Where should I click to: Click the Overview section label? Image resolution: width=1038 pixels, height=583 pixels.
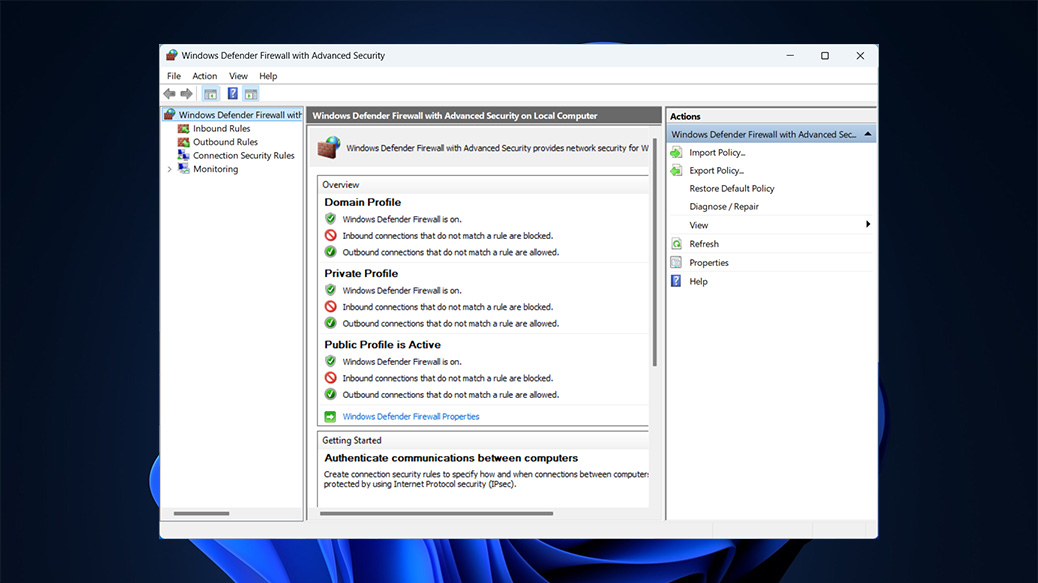340,185
